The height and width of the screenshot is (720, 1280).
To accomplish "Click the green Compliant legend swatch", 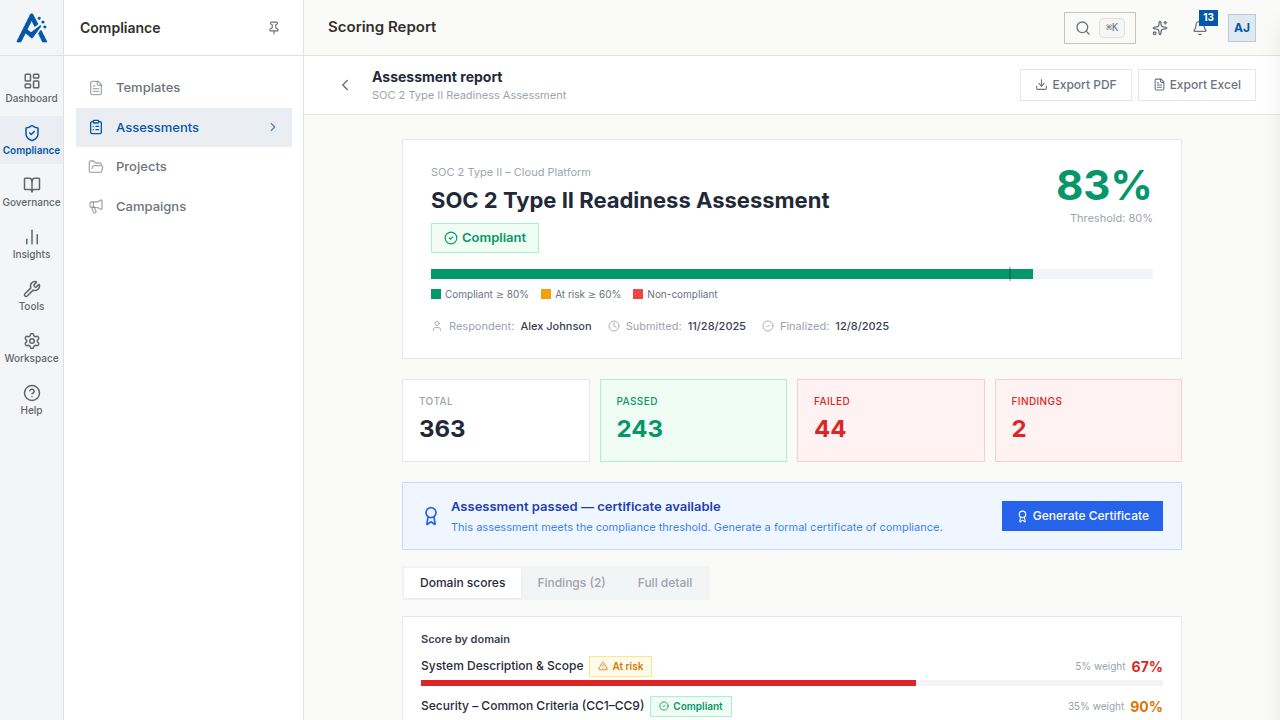I will point(436,295).
